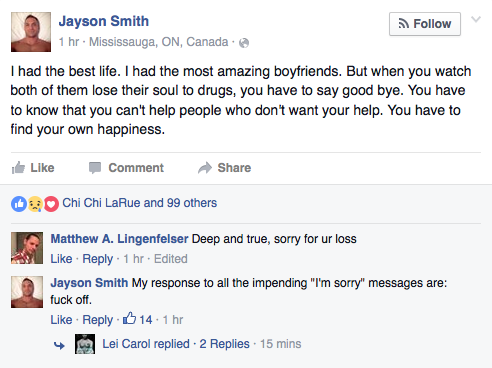The image size is (492, 368).
Task: Open Jayson Smith's profile from the post header
Action: (x=104, y=21)
